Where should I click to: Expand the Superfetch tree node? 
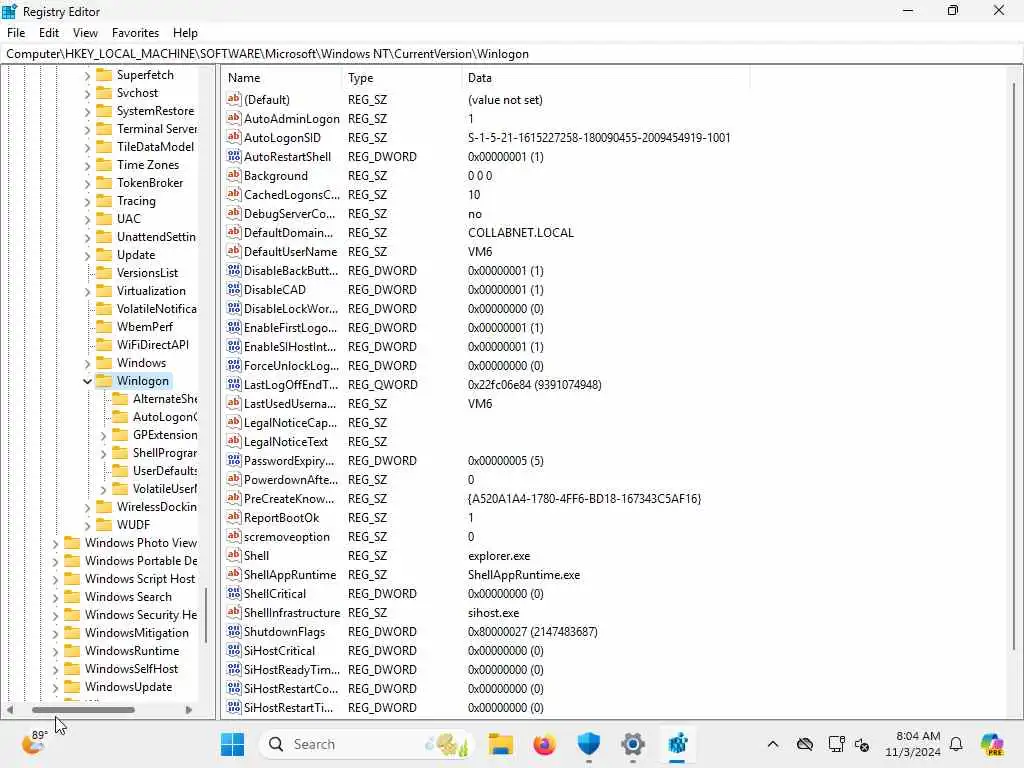pyautogui.click(x=88, y=76)
